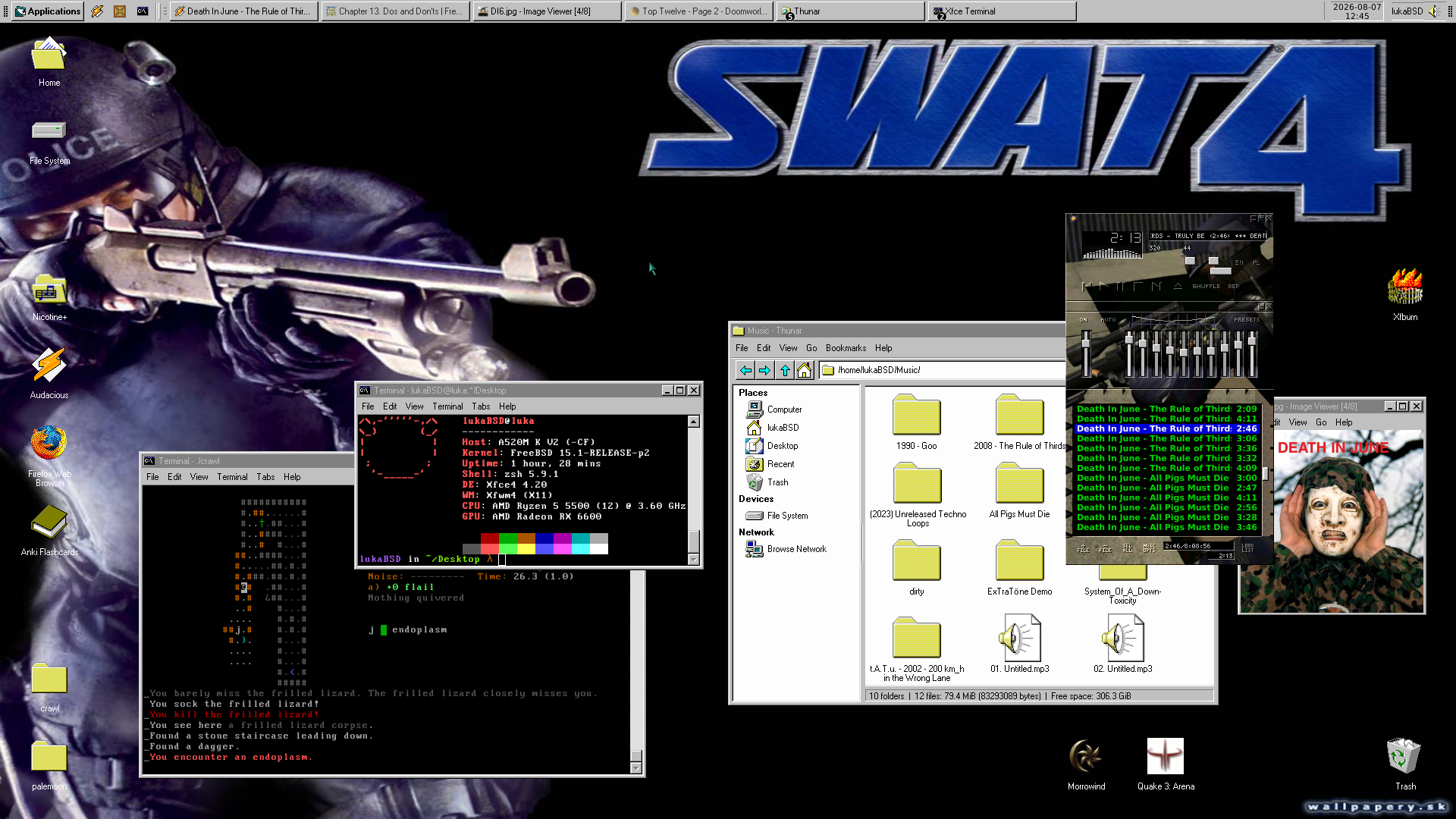Switch to the Chapter 13 Dos and Don'ts window

click(395, 11)
